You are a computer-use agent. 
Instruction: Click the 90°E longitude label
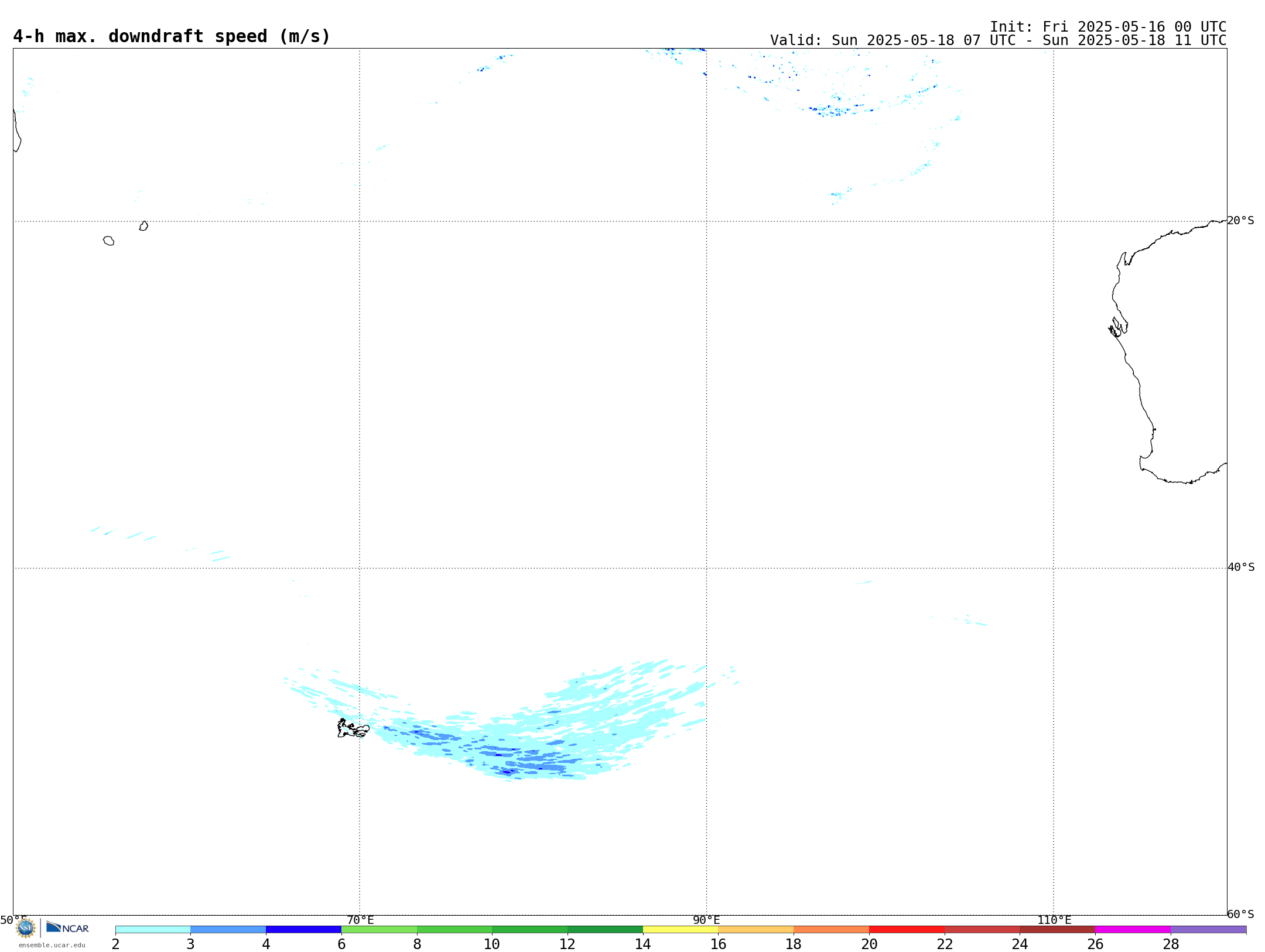tap(706, 920)
